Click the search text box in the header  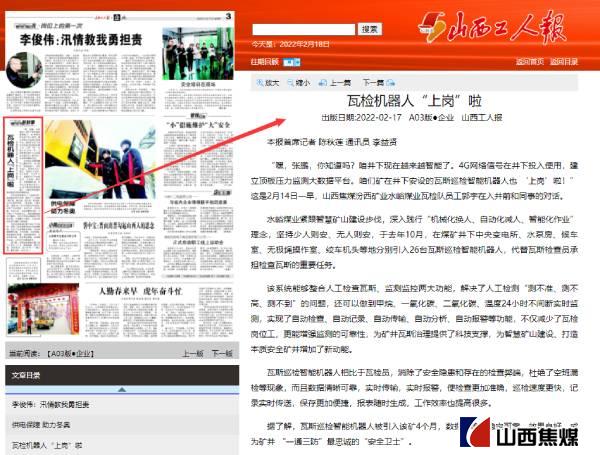[x=304, y=29]
